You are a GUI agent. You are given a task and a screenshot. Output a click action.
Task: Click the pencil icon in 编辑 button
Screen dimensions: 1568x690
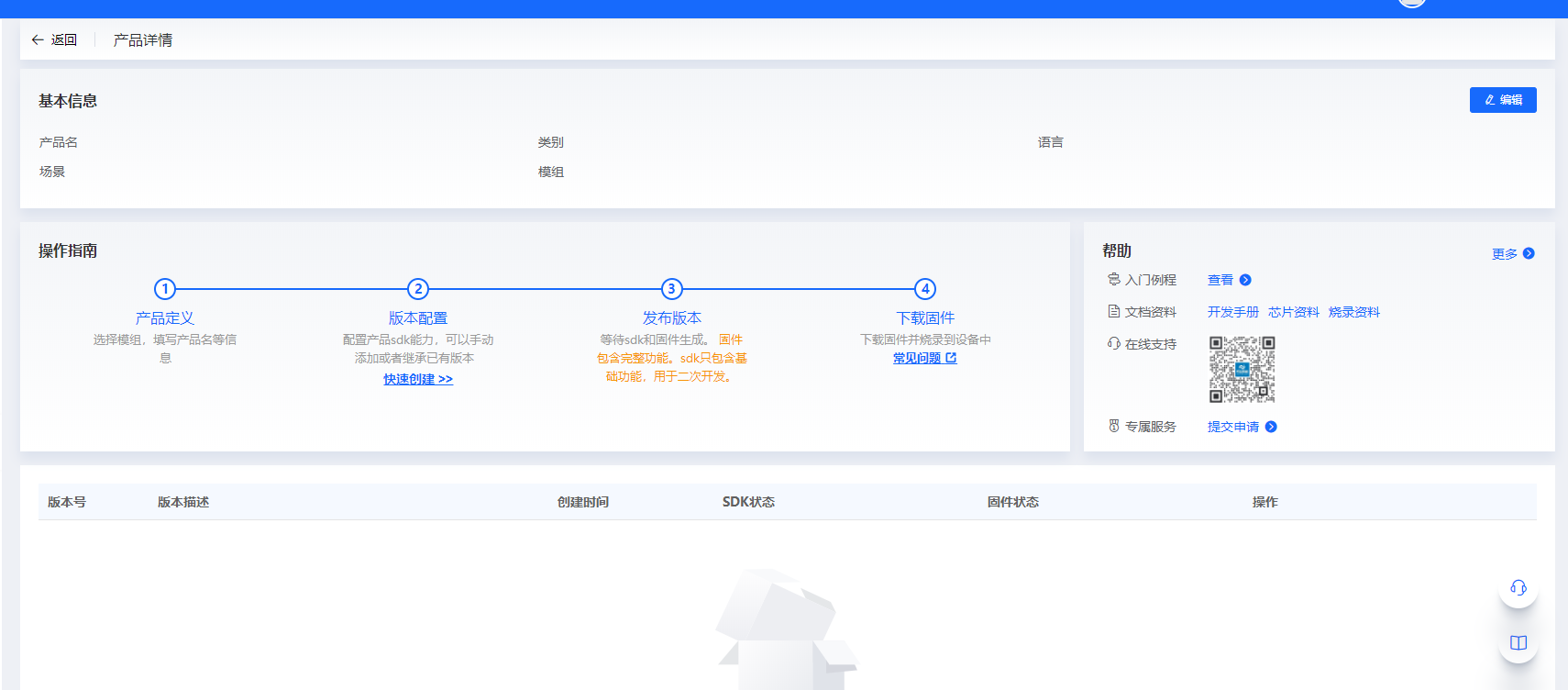tap(1490, 100)
